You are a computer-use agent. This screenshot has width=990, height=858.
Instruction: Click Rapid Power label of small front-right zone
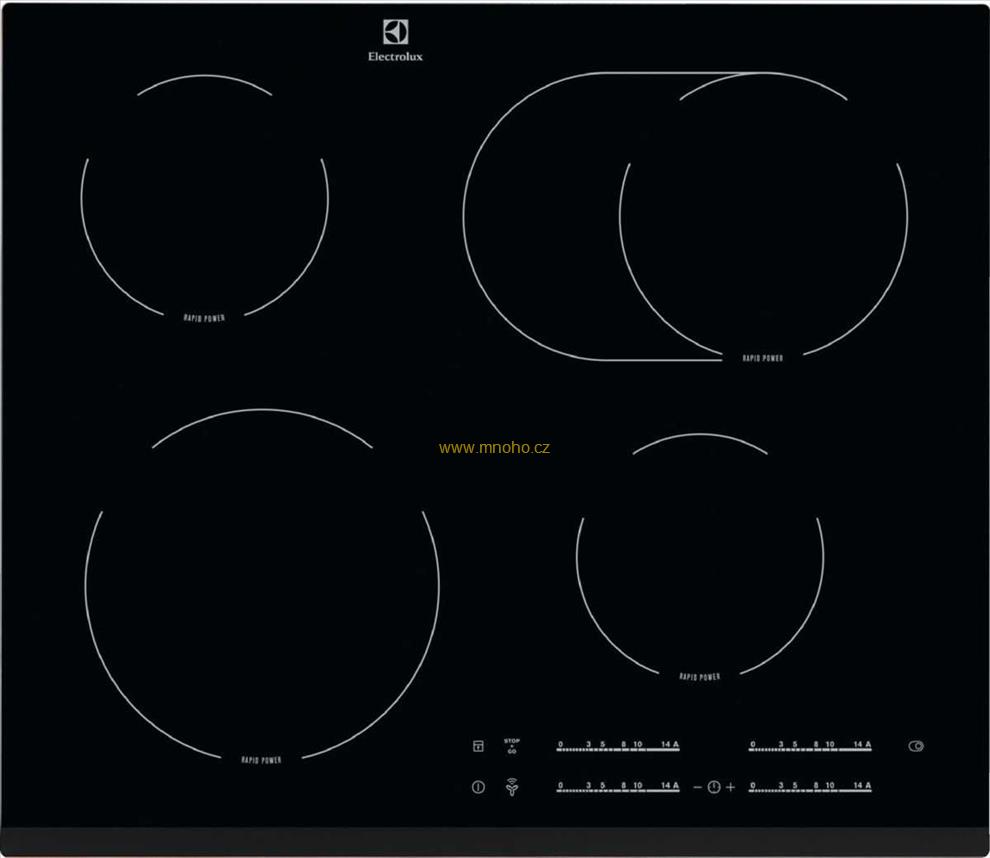point(700,676)
